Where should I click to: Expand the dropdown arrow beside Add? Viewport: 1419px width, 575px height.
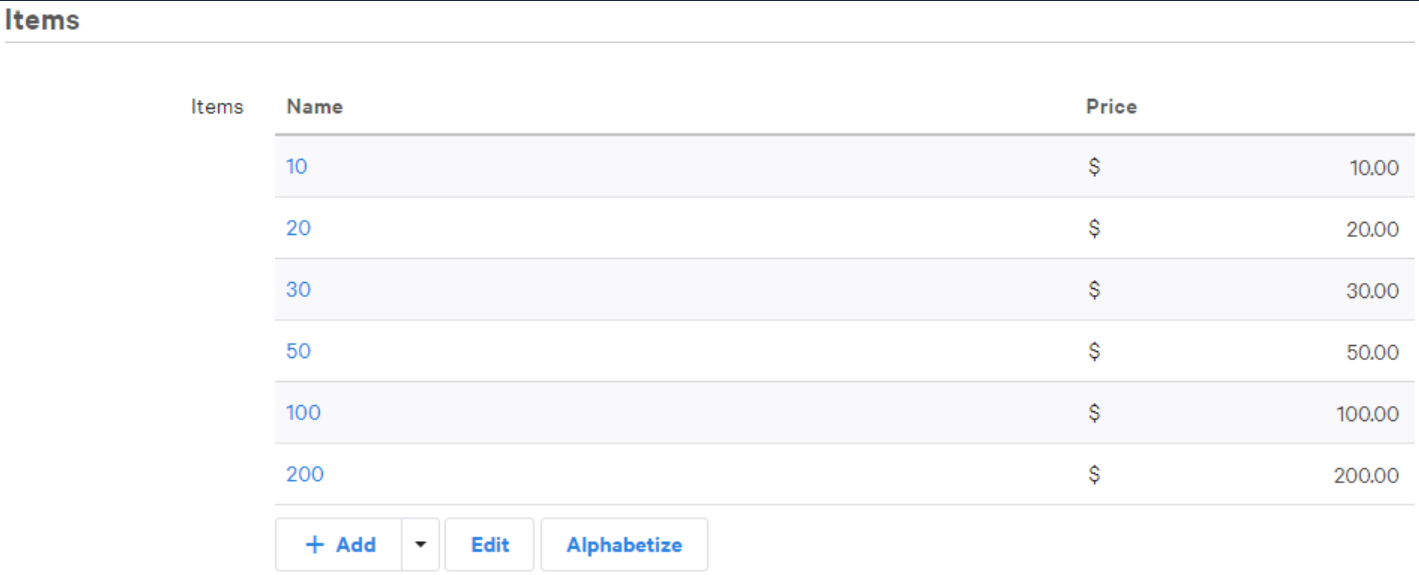tap(421, 545)
